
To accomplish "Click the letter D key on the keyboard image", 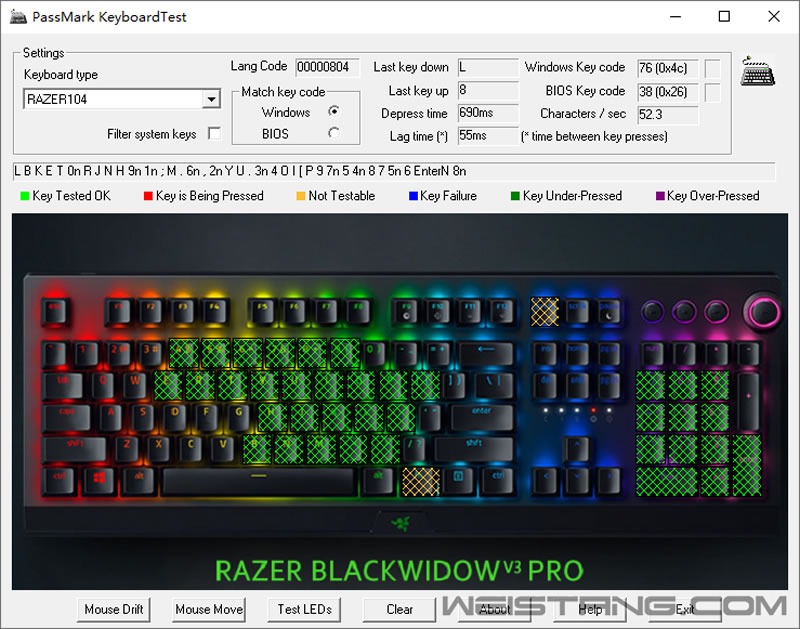I will point(175,417).
